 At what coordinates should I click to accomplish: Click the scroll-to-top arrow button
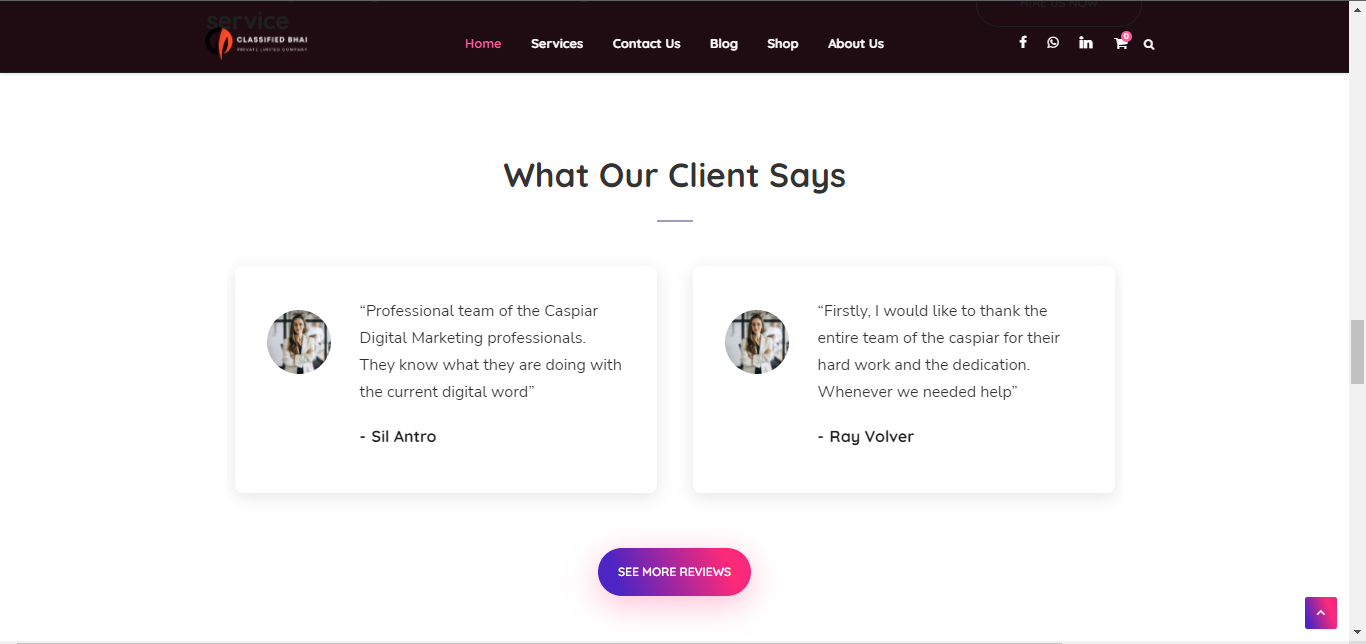coord(1320,612)
